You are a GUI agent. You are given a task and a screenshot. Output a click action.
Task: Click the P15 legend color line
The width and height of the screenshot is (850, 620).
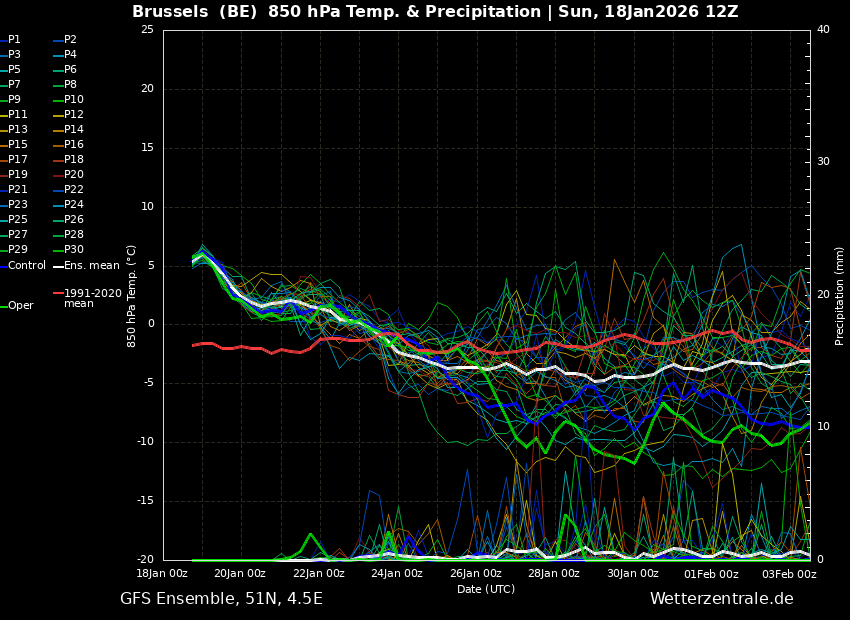pos(4,145)
